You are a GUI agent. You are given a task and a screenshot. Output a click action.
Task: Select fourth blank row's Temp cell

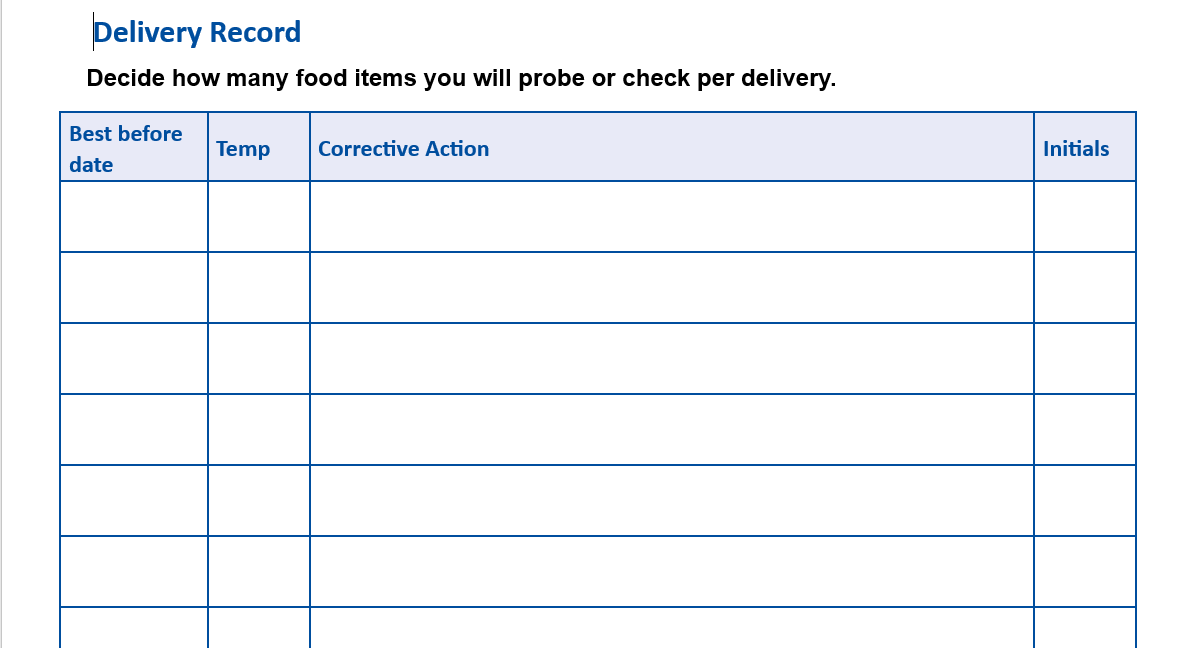pos(259,429)
